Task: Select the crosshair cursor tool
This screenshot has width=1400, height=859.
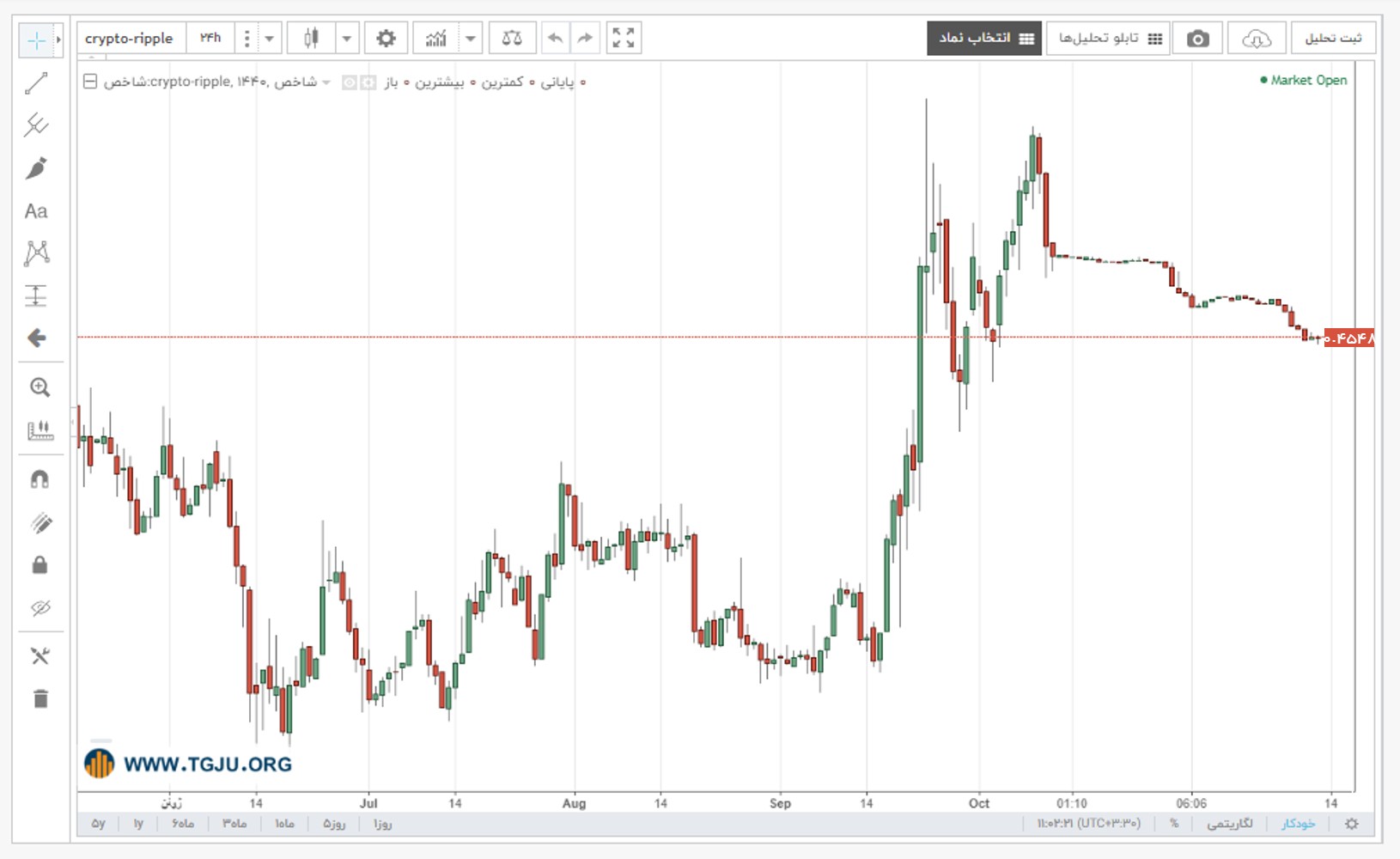Action: pos(36,40)
